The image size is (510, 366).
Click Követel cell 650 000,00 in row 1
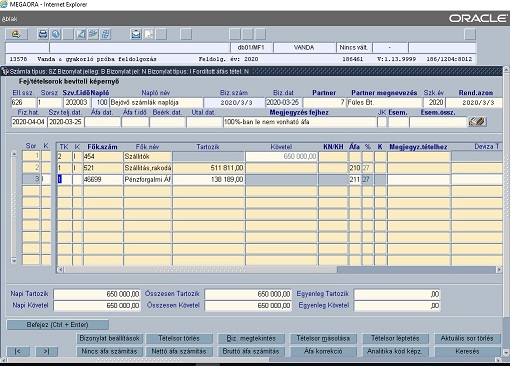pos(281,156)
